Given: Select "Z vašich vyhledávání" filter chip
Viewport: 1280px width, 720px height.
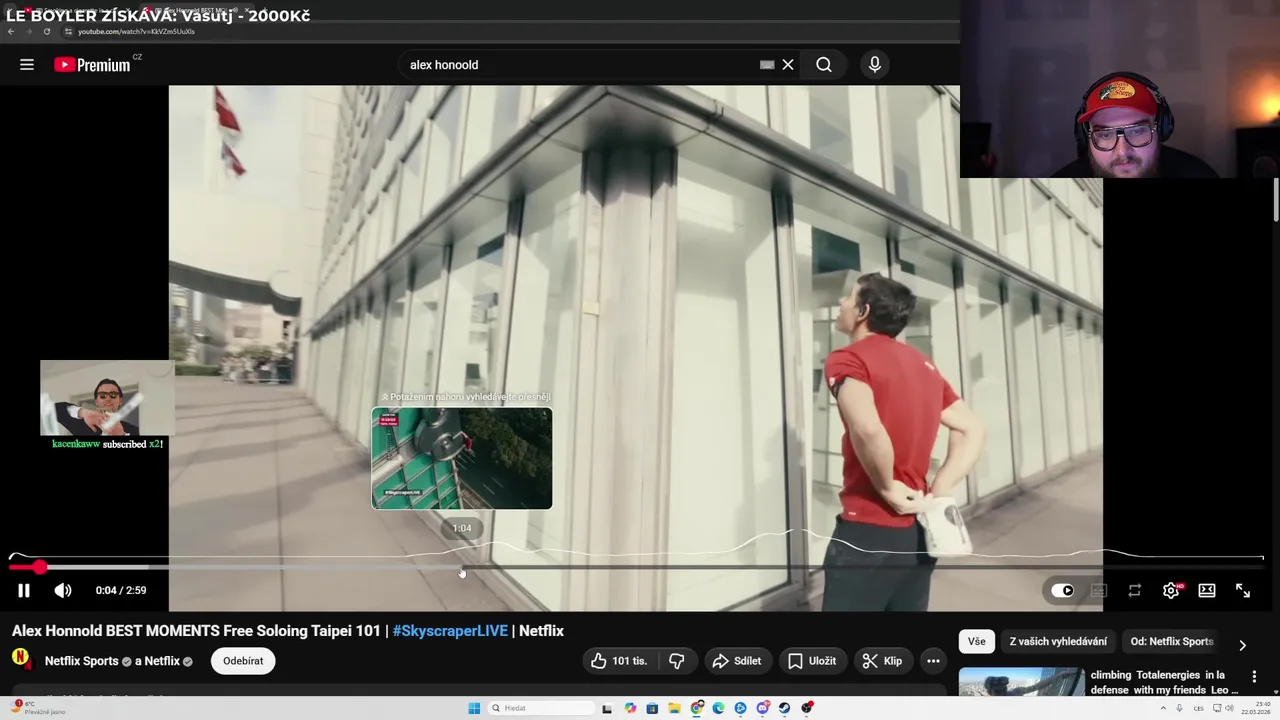Looking at the screenshot, I should pos(1058,642).
